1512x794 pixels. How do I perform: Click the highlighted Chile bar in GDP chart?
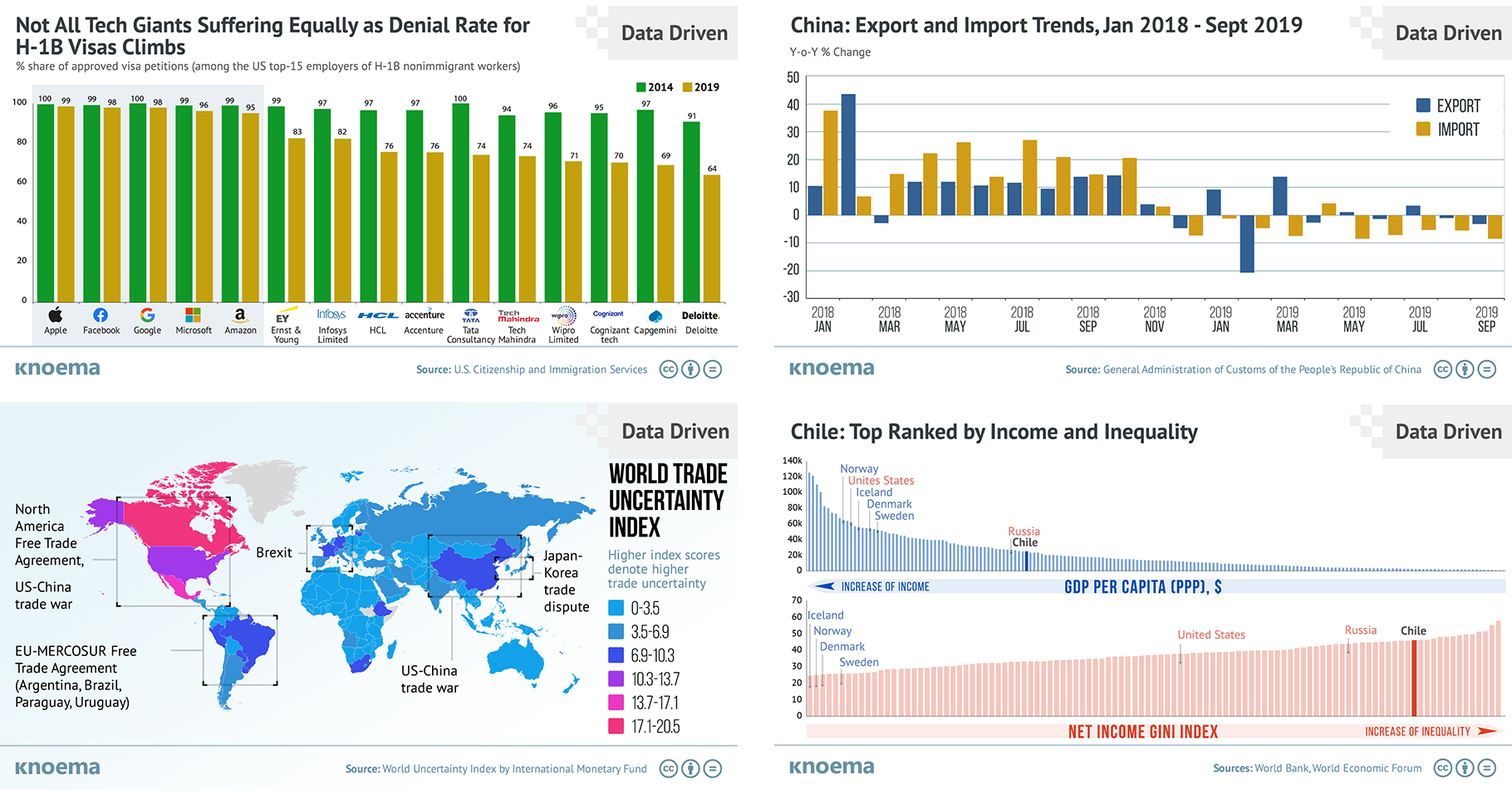(1026, 561)
